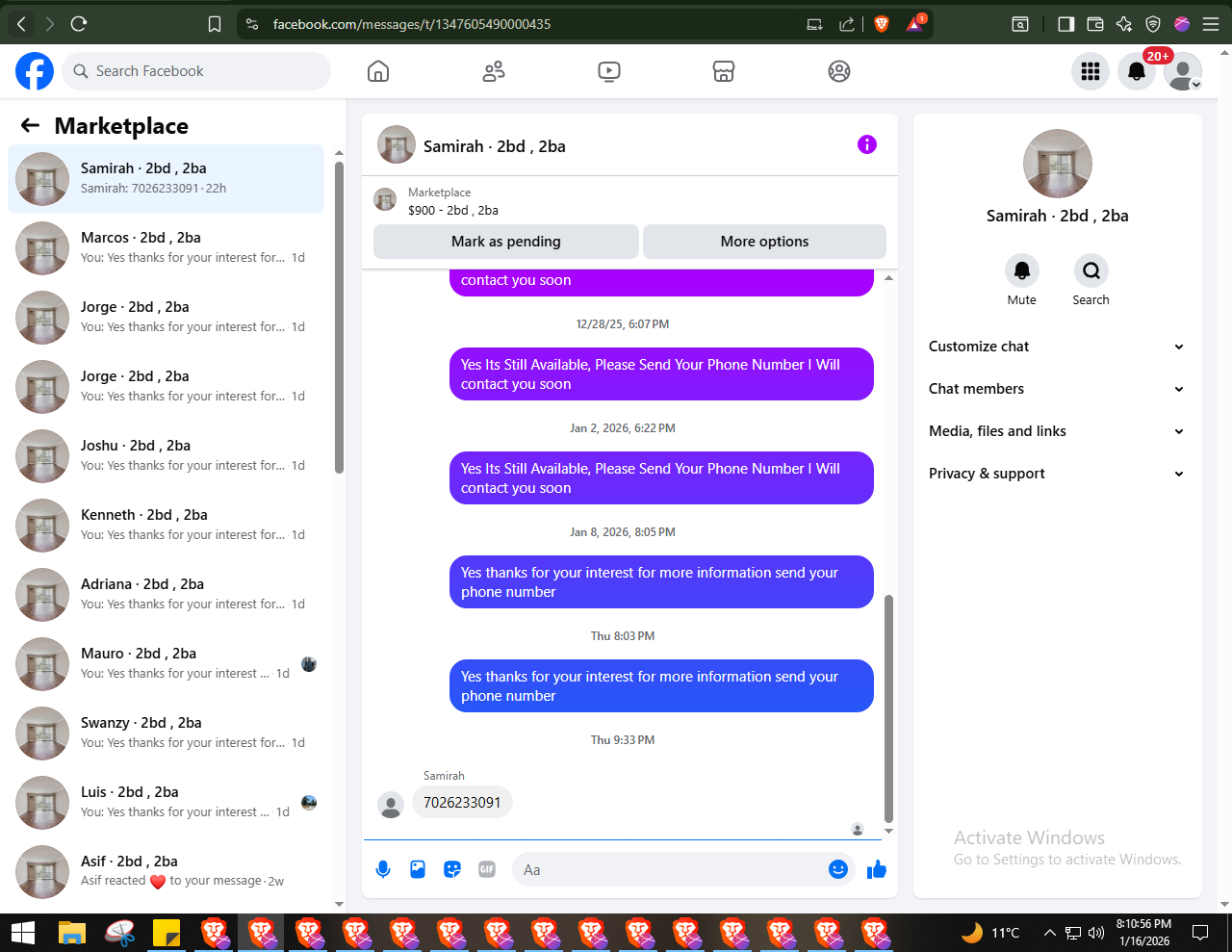Screen dimensions: 1232x952
Task: Click the conversation list scrollbar
Action: (339, 318)
